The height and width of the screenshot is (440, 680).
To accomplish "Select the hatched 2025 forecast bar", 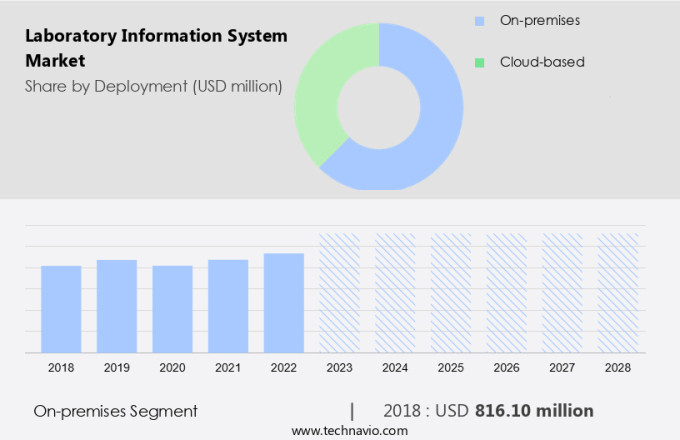I will tap(451, 293).
